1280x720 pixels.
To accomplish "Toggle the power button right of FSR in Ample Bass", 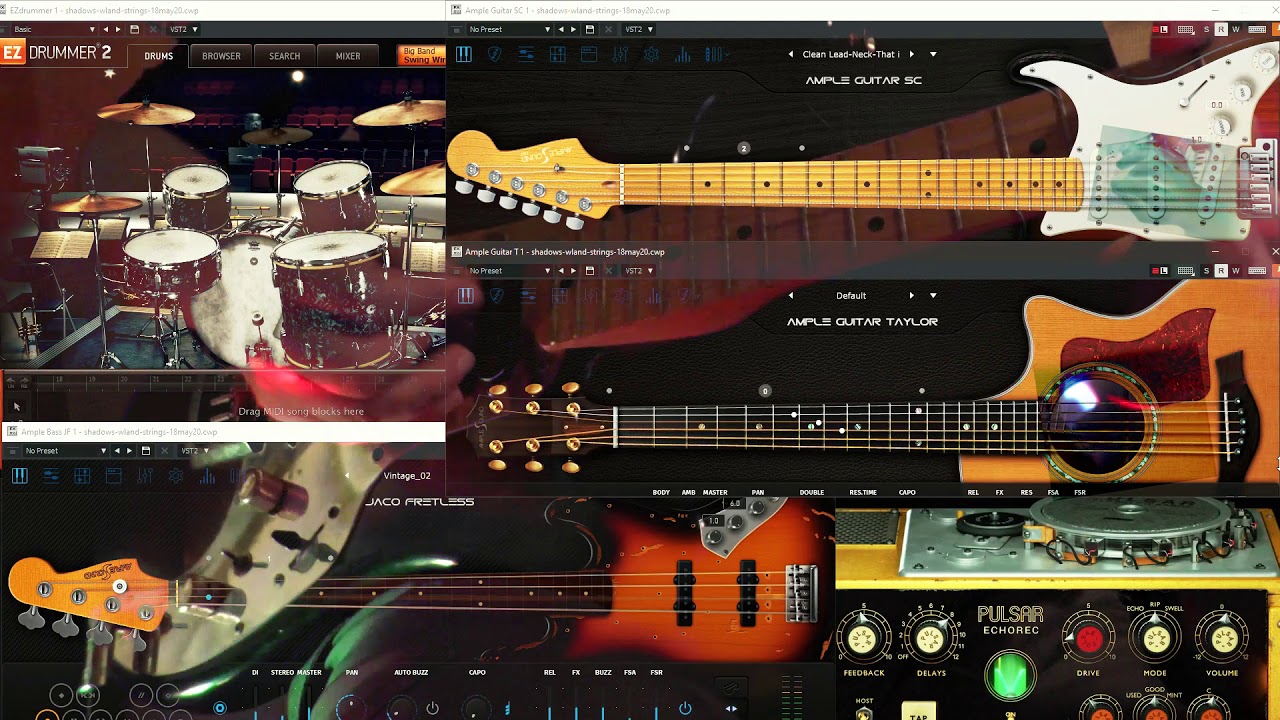I will [685, 709].
